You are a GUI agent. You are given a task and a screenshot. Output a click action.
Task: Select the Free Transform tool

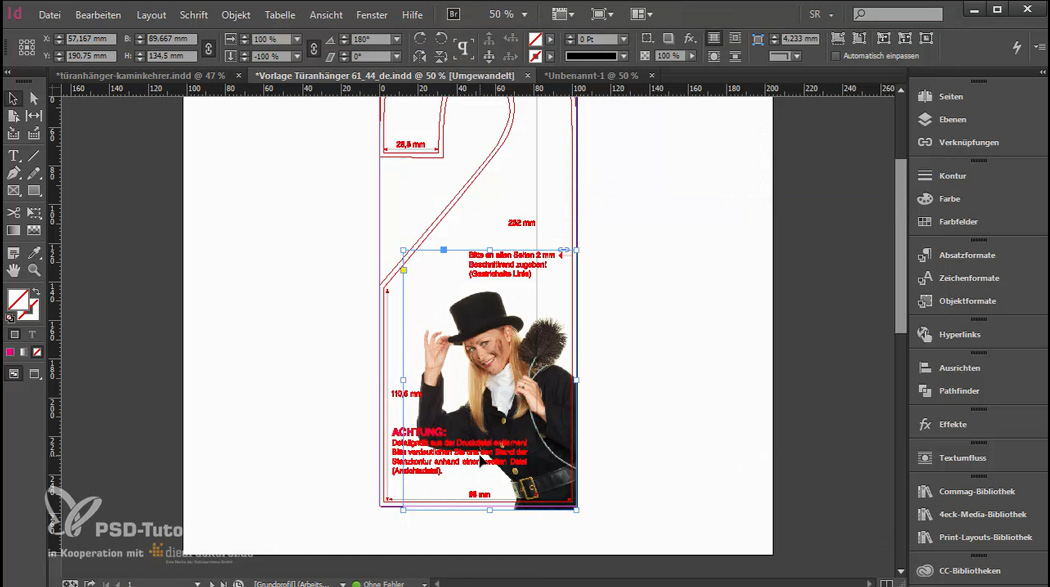(x=33, y=213)
